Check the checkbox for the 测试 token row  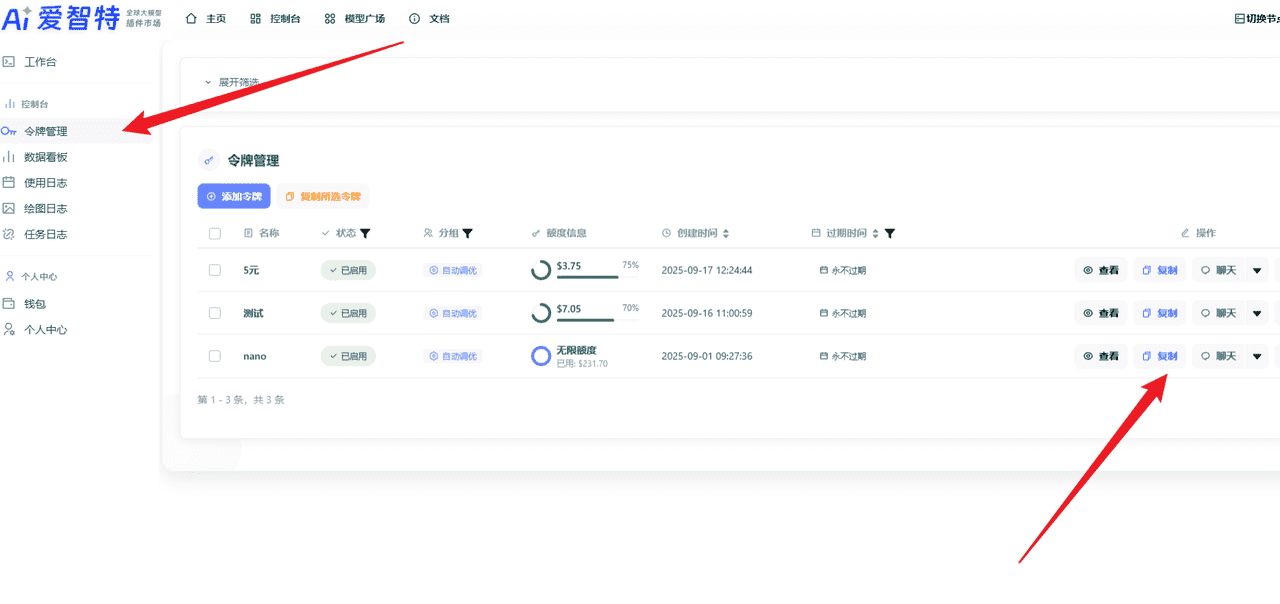coord(215,312)
